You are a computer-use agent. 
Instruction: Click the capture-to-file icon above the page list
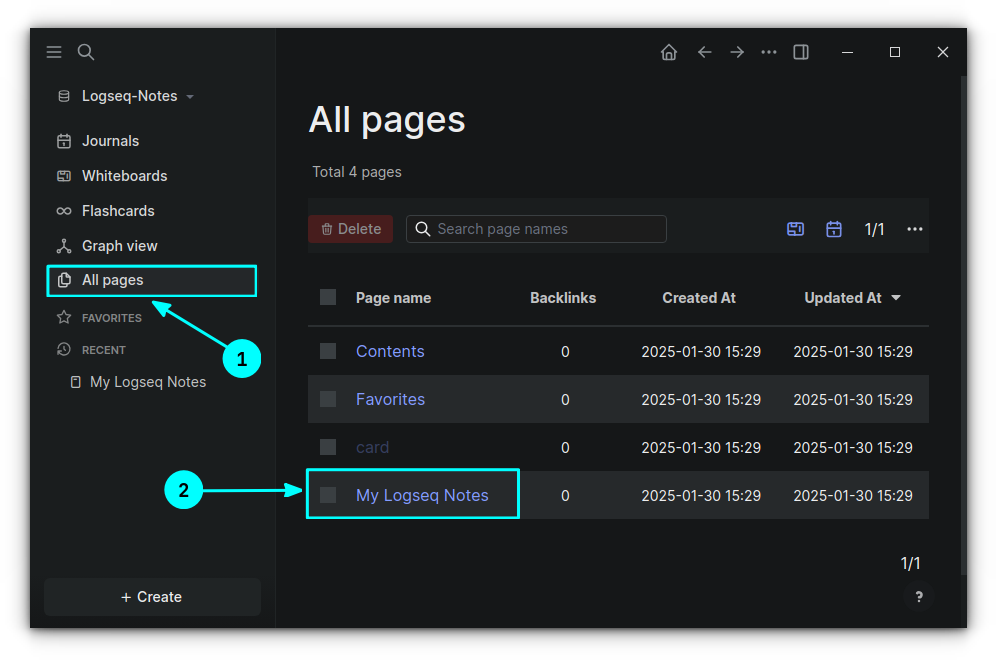tap(795, 228)
